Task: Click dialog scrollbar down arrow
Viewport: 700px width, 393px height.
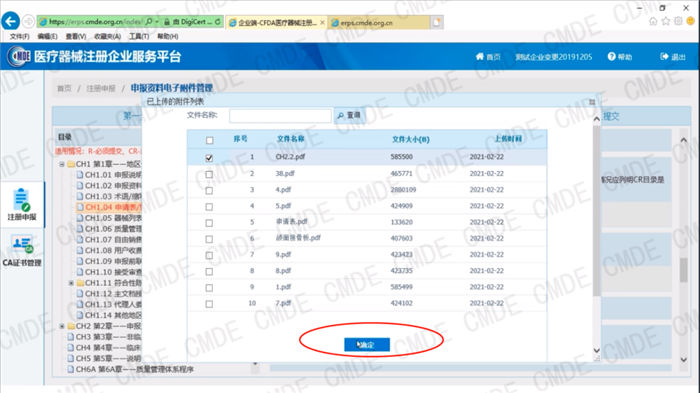Action: coord(596,351)
